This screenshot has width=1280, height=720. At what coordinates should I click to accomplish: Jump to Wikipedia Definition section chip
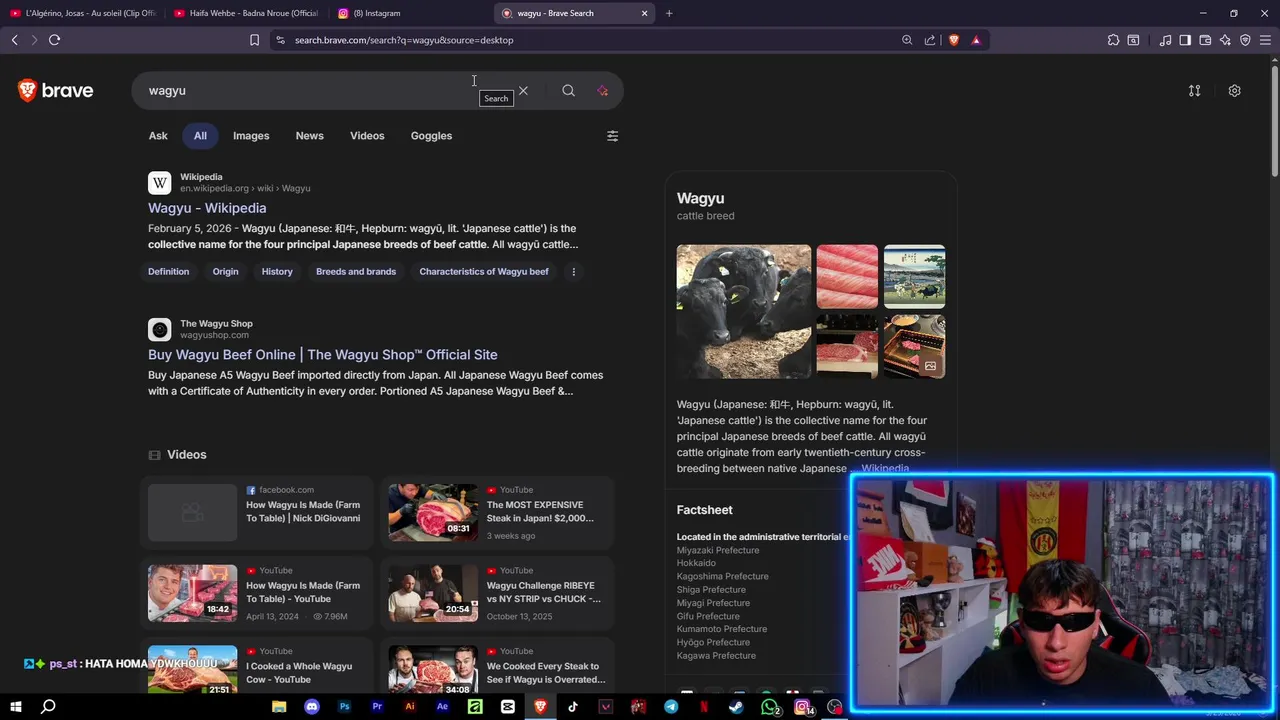click(x=168, y=272)
